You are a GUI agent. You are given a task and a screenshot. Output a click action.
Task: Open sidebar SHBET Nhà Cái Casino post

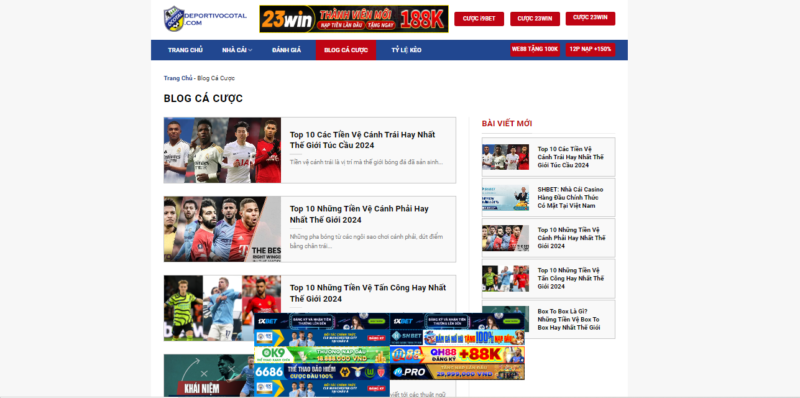pos(570,197)
